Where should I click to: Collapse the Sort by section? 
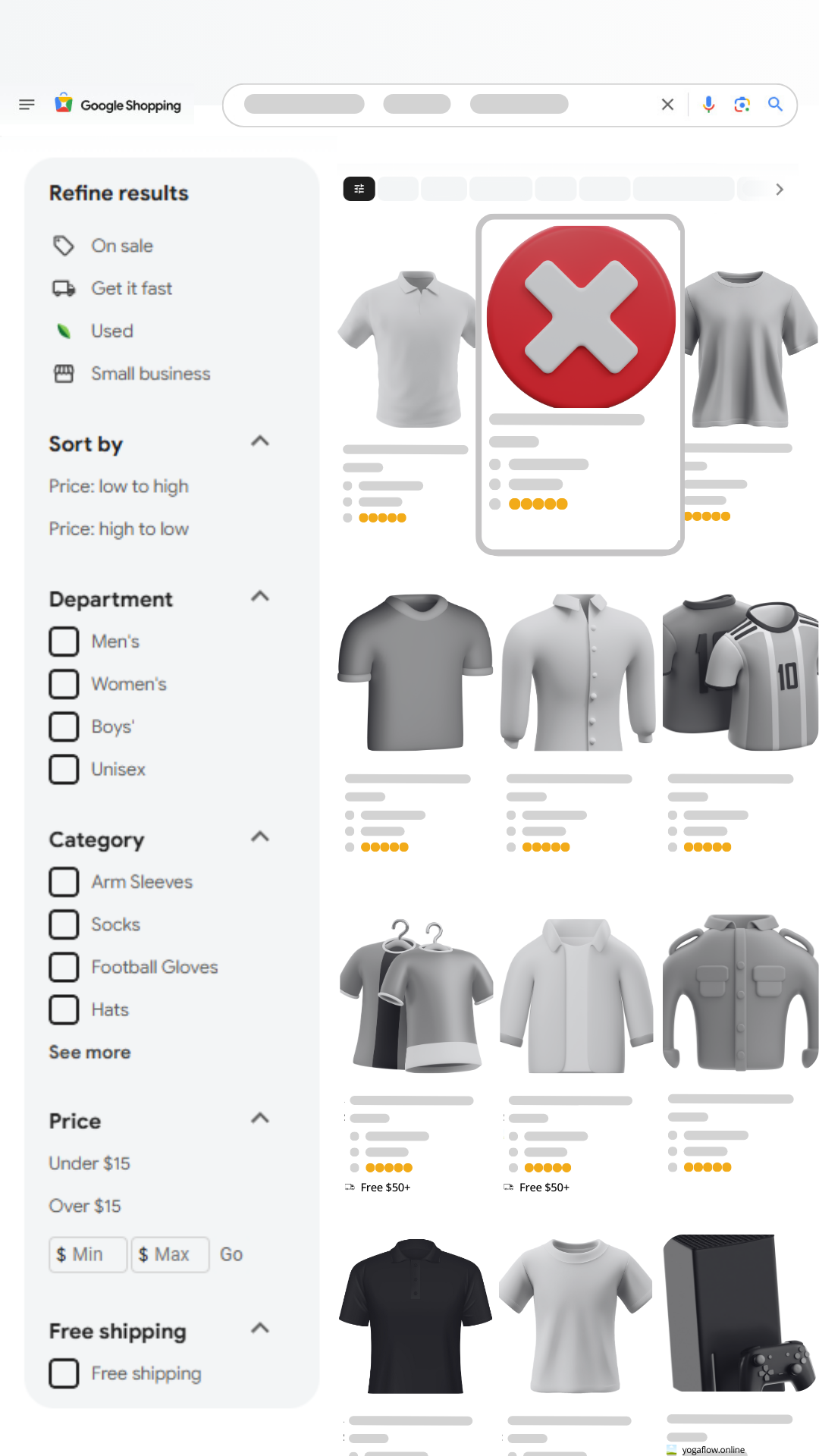(260, 441)
